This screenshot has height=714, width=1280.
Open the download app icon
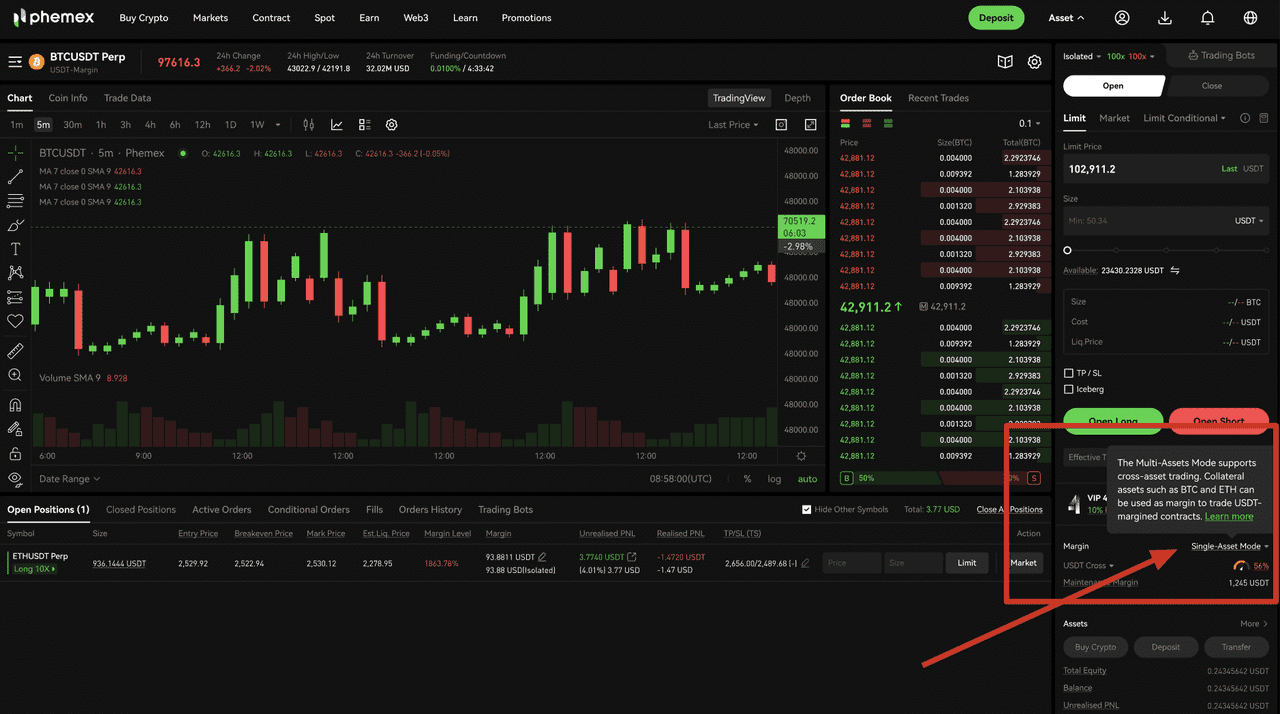[x=1165, y=18]
